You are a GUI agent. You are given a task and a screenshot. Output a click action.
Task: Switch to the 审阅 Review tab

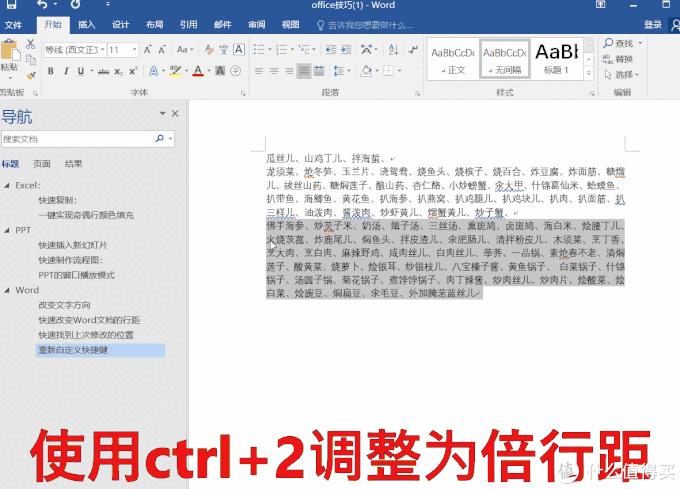tap(256, 25)
